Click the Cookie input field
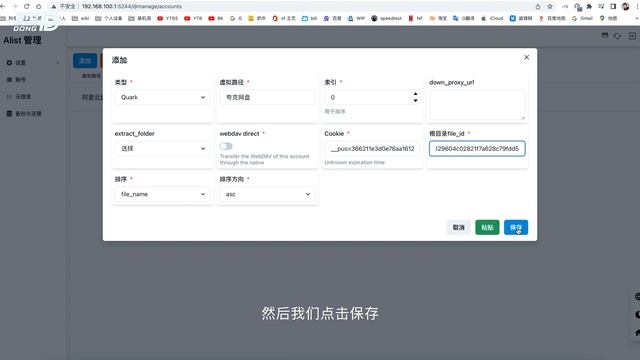Viewport: 640px width, 360px height. click(372, 149)
